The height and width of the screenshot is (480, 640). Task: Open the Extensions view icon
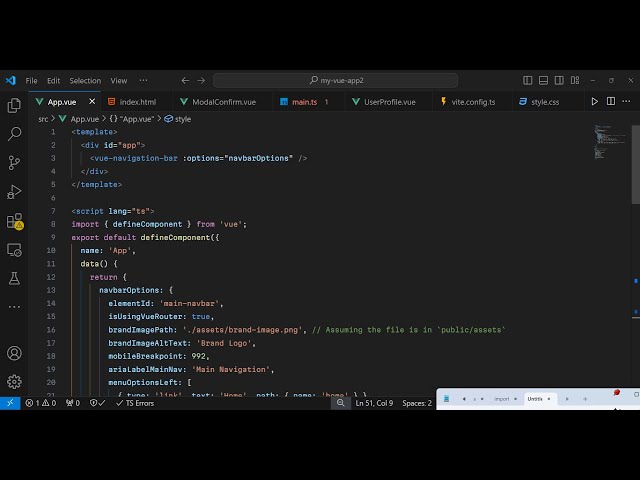click(x=14, y=221)
